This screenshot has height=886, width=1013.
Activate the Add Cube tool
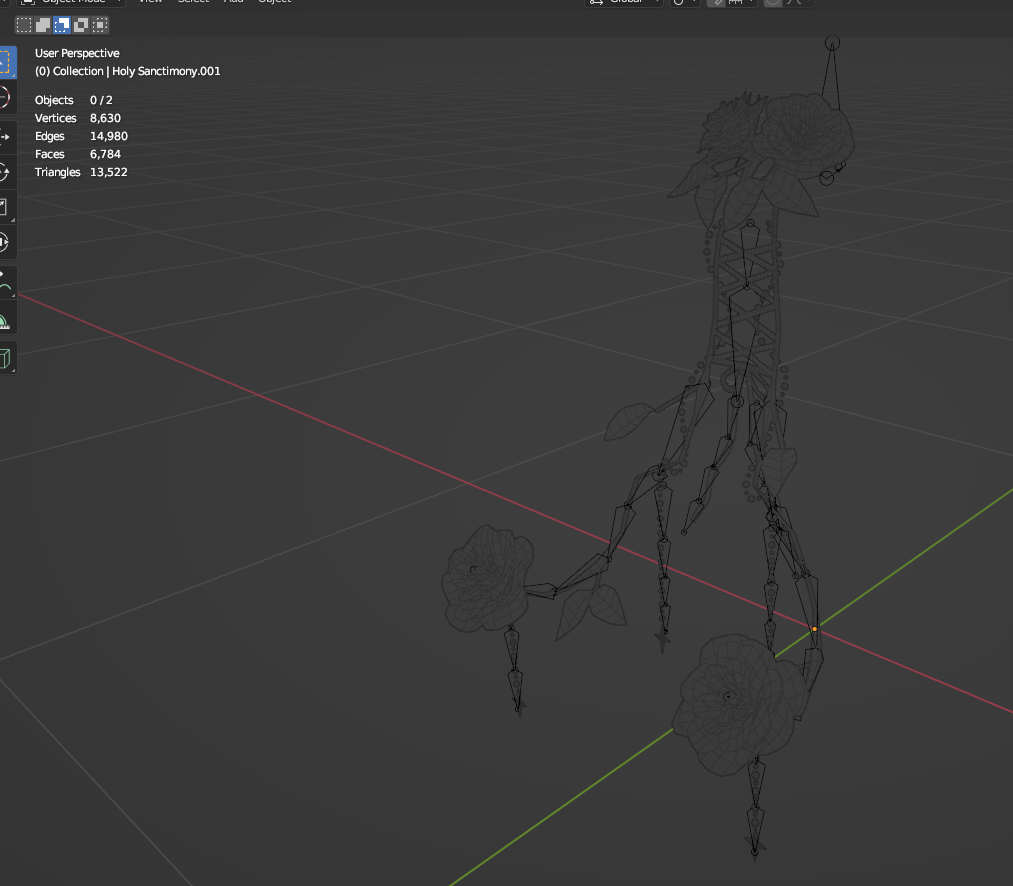coord(6,358)
